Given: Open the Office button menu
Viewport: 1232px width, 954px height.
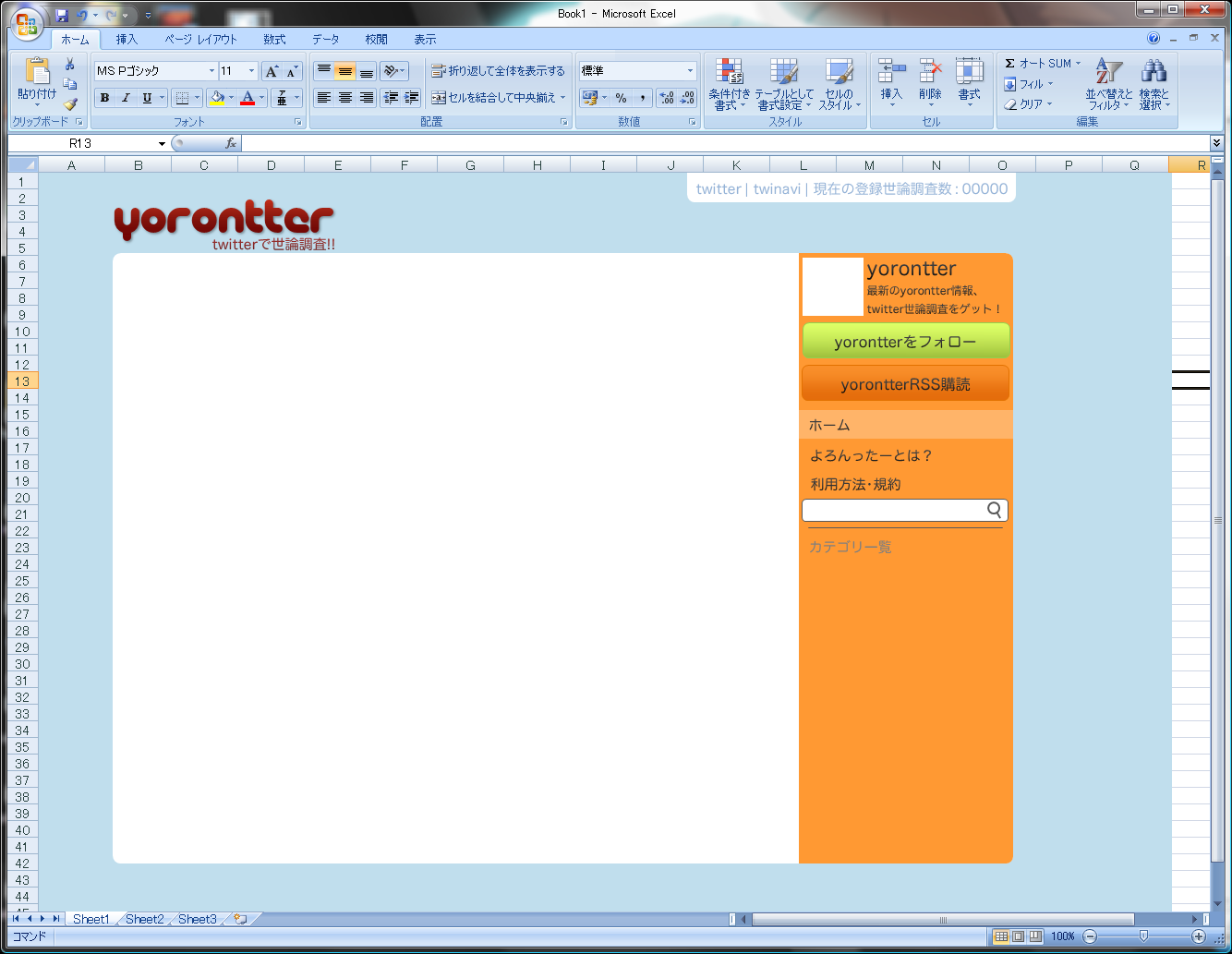Looking at the screenshot, I should [27, 24].
